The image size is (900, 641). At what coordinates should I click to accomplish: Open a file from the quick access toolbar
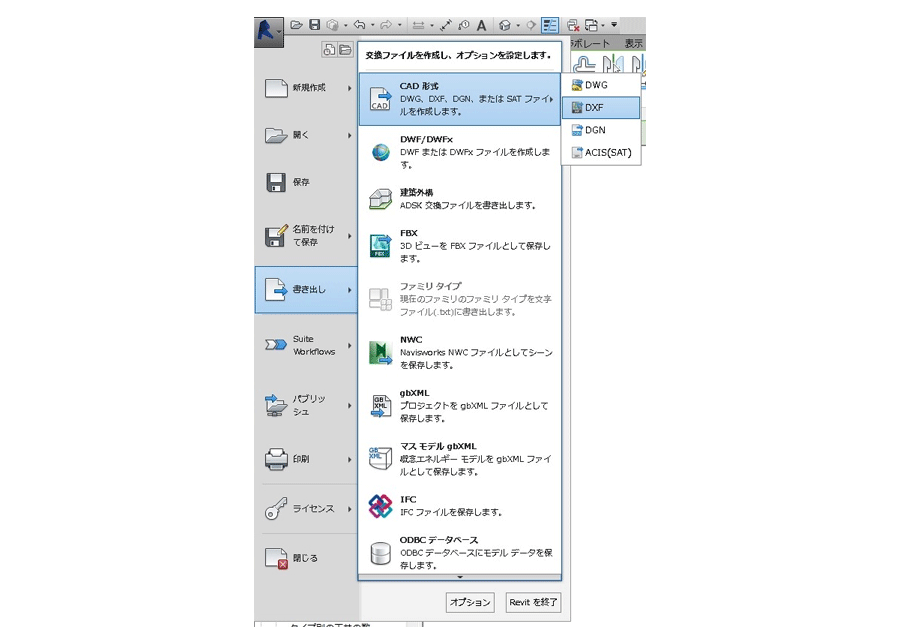coord(296,25)
